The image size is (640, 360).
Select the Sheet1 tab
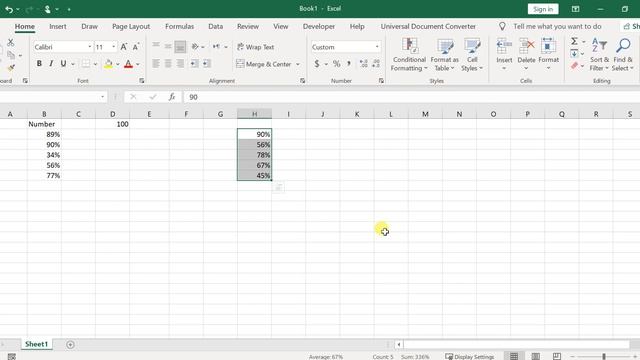click(x=36, y=344)
